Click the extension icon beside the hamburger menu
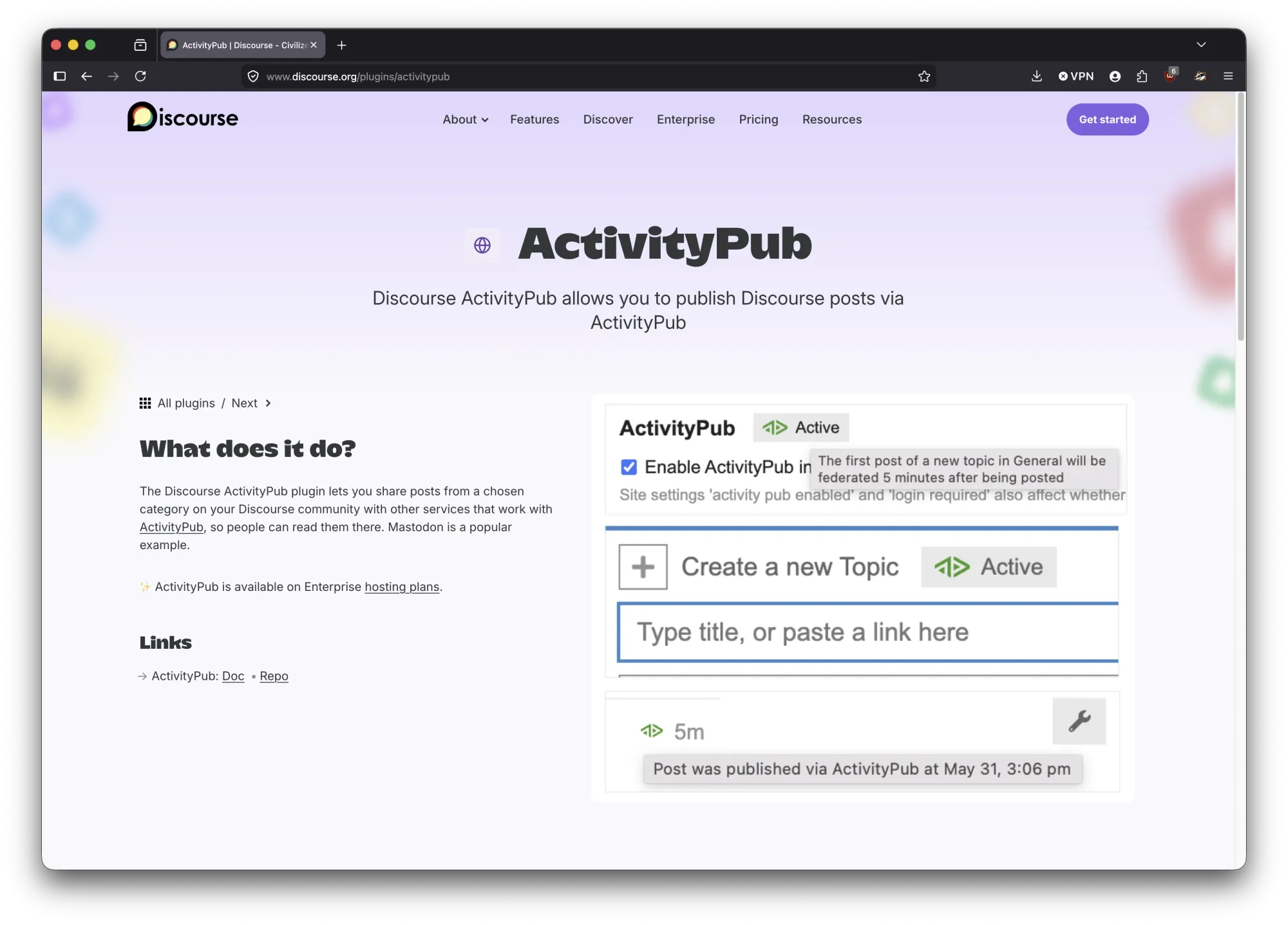The width and height of the screenshot is (1288, 925). click(x=1200, y=76)
